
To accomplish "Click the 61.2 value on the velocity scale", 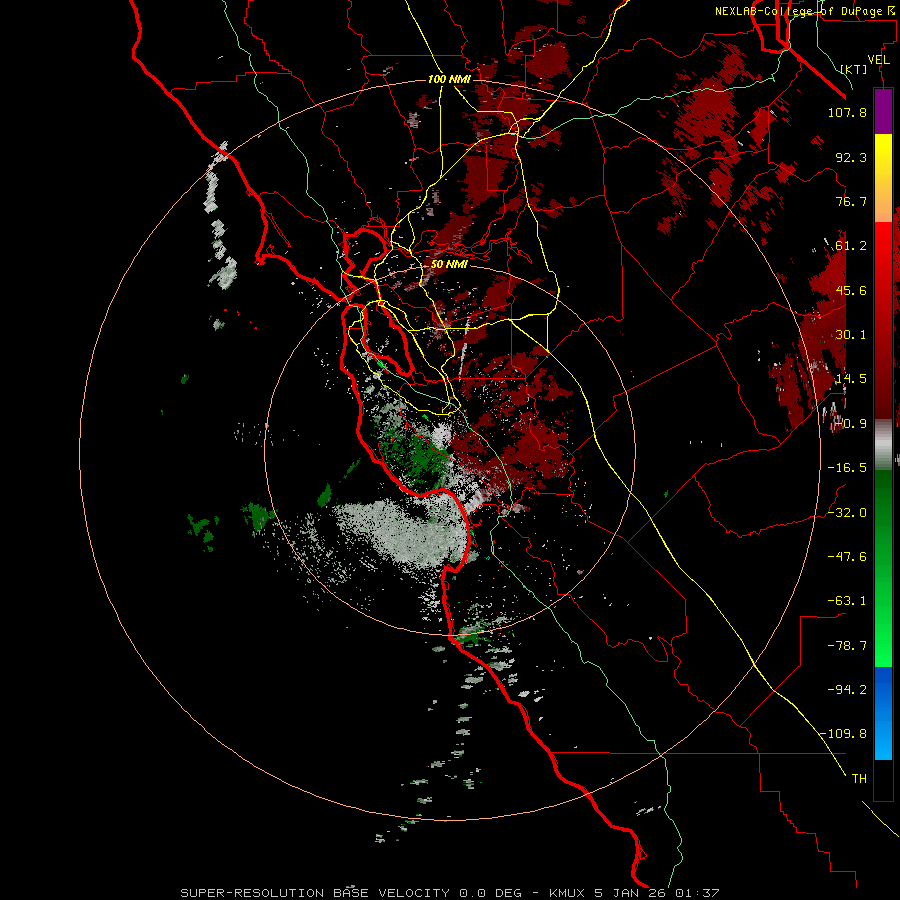I will [x=851, y=246].
